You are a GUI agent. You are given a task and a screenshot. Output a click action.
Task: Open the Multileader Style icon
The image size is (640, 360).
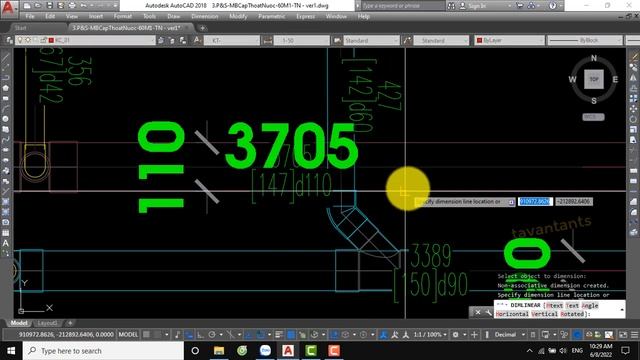tap(407, 40)
